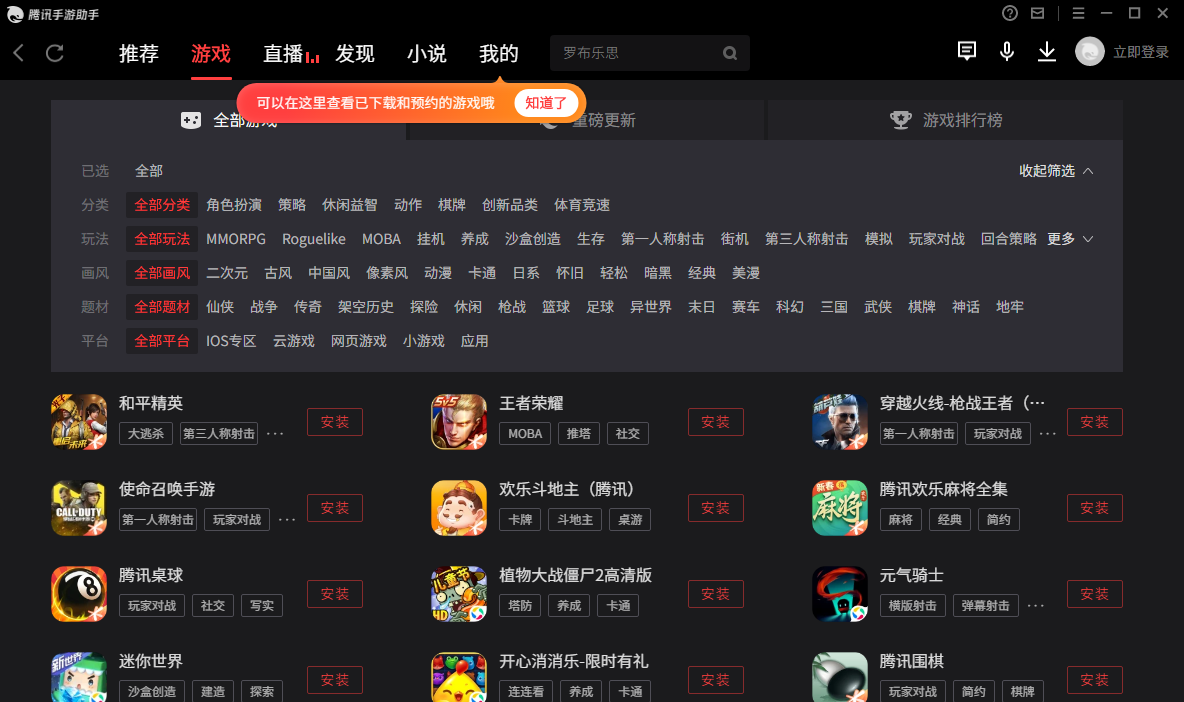
Task: Filter by 云游戏 platform
Action: [294, 340]
